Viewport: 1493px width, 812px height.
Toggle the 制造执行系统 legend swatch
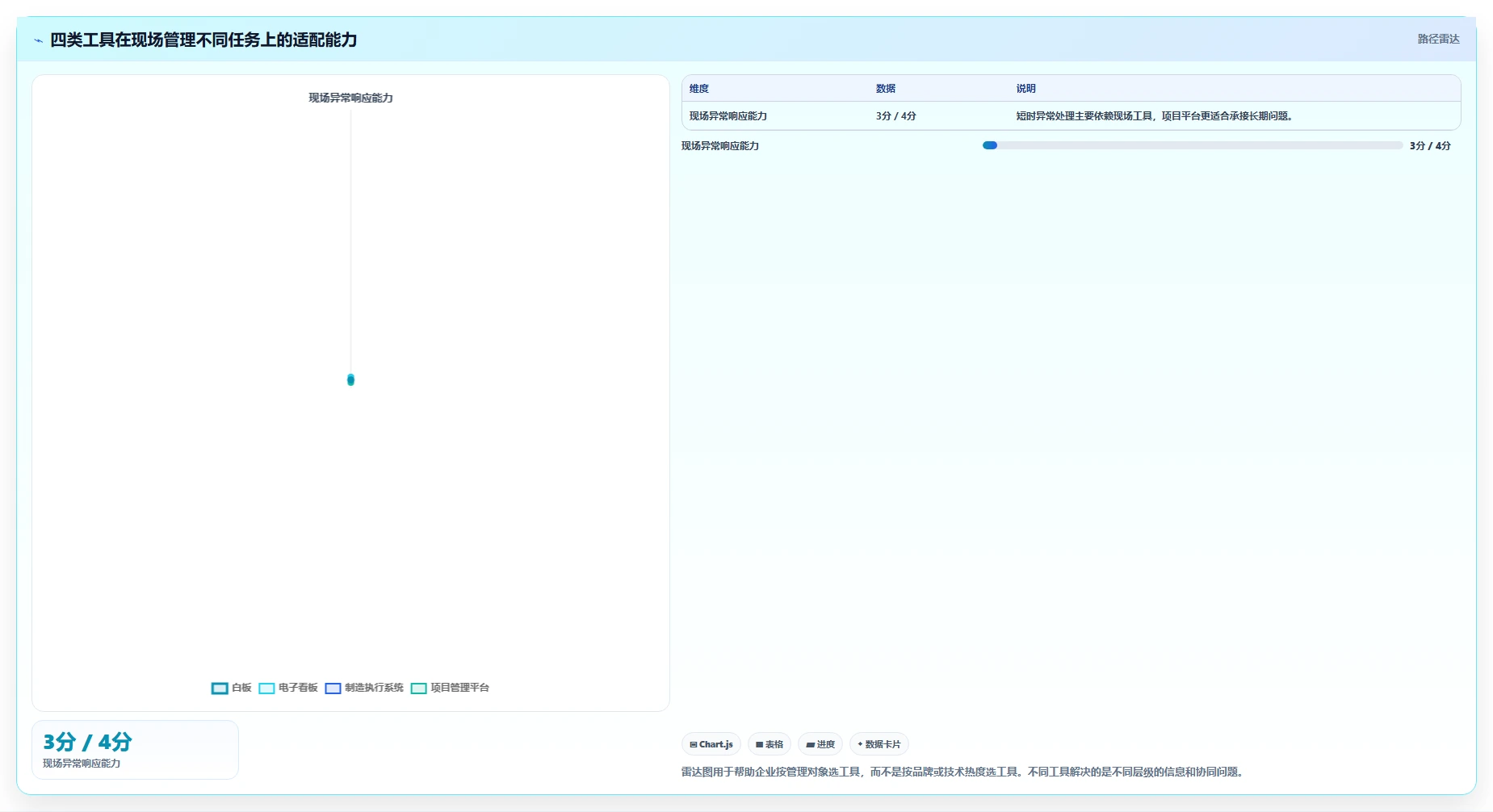point(333,689)
